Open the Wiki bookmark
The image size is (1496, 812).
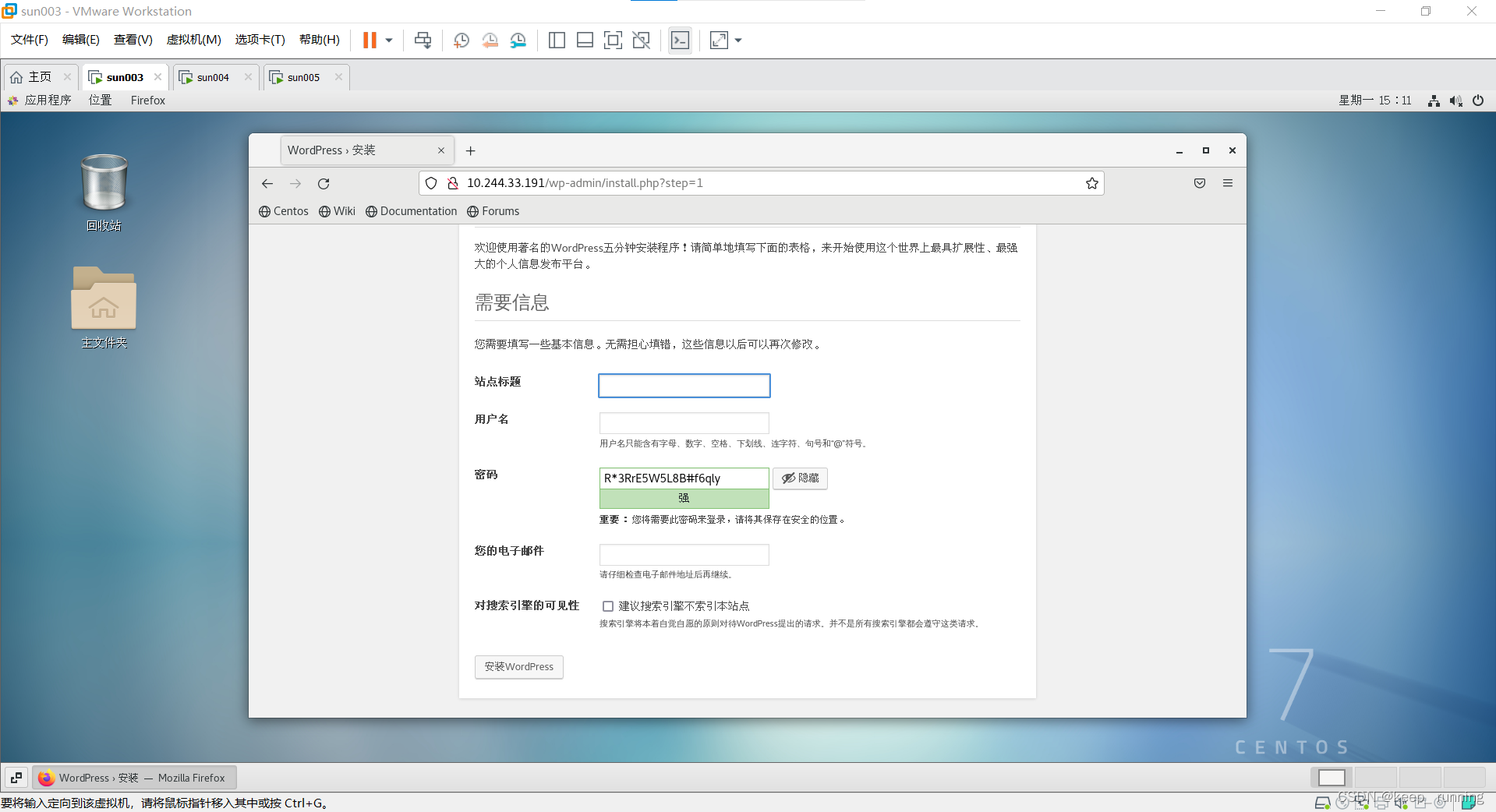(x=337, y=211)
